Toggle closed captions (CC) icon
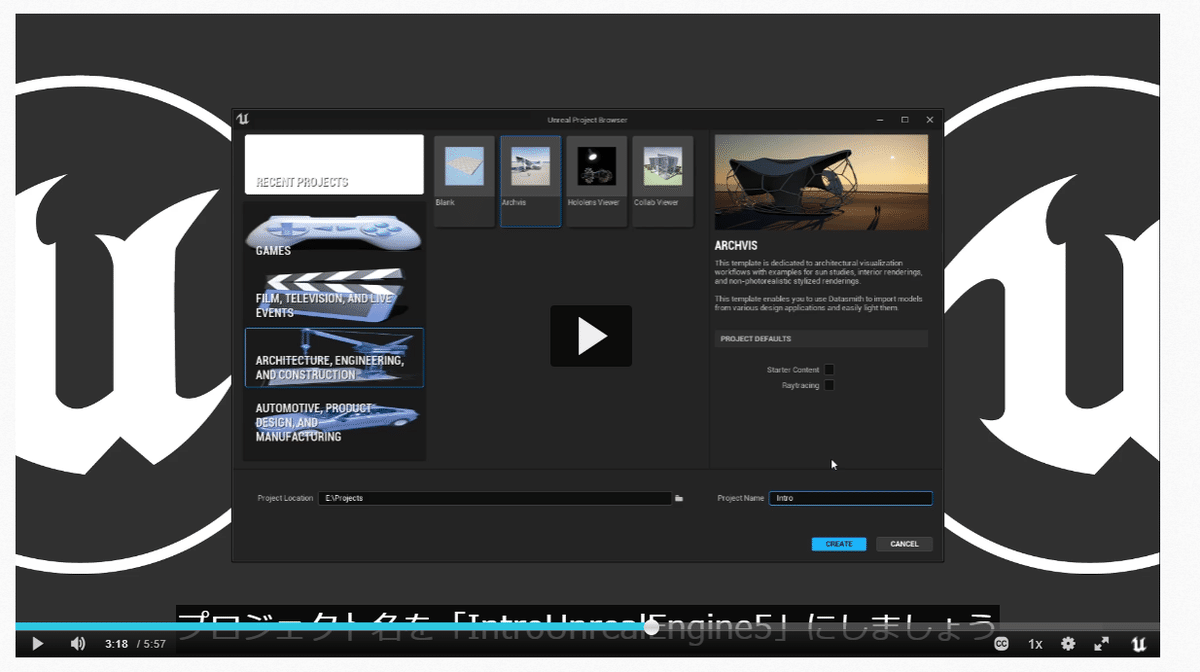 (x=1001, y=644)
